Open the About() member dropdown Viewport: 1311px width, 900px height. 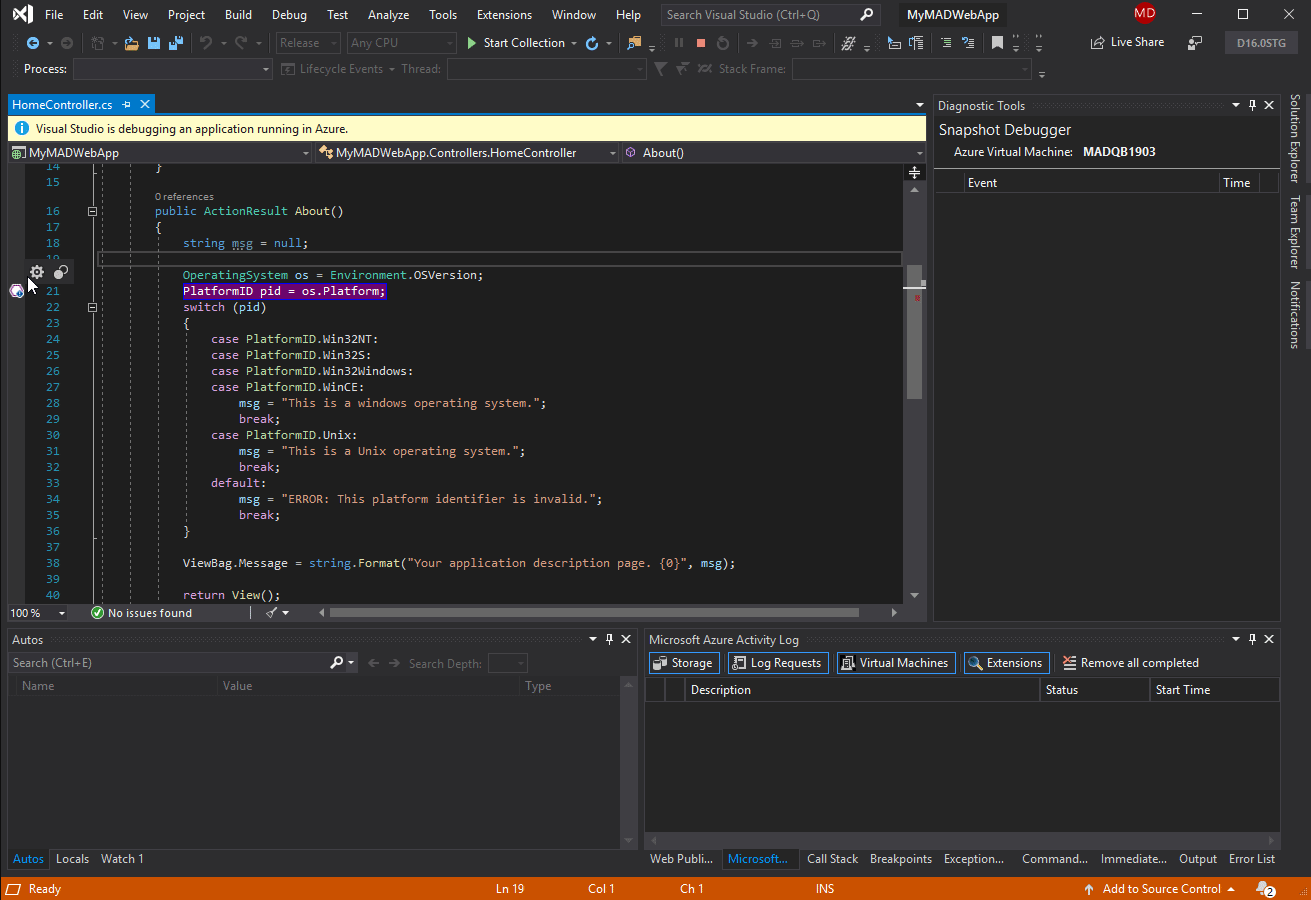[774, 153]
